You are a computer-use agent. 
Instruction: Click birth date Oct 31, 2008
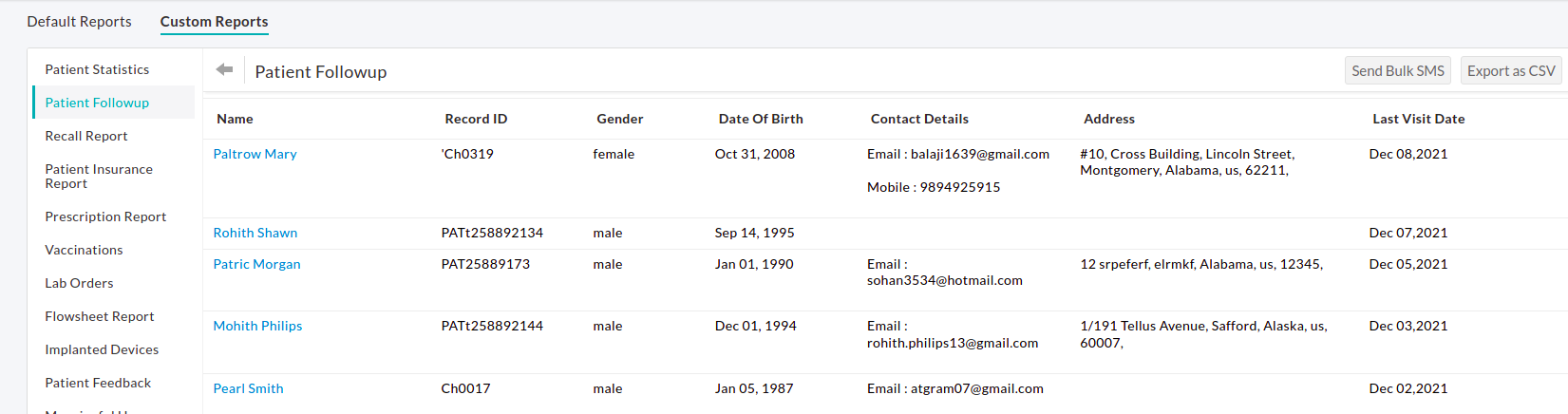[x=755, y=154]
